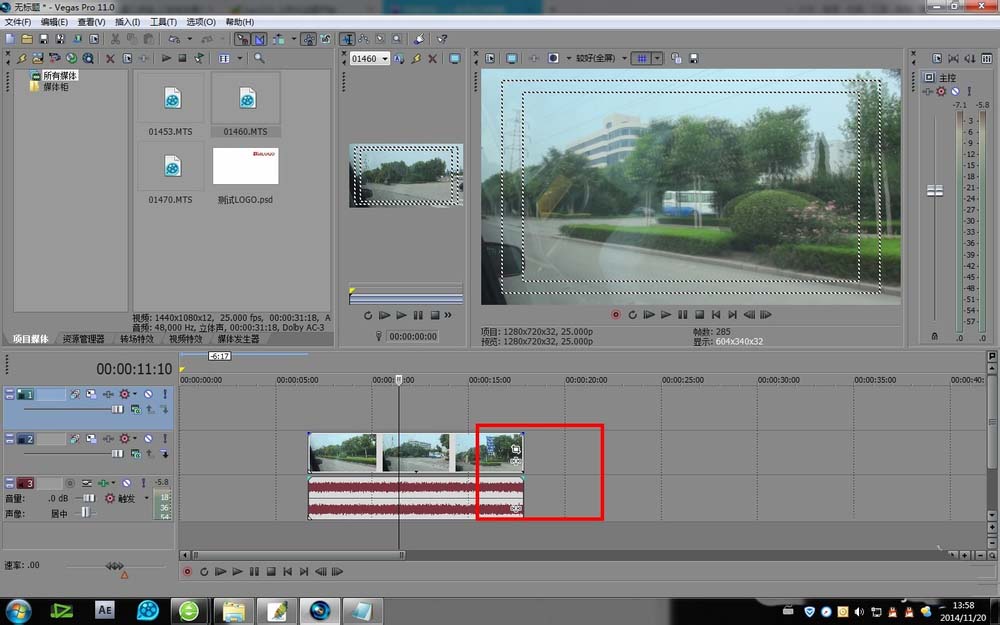Select the Zoom edit tool in the toolbar
1000x625 pixels.
pyautogui.click(x=397, y=39)
